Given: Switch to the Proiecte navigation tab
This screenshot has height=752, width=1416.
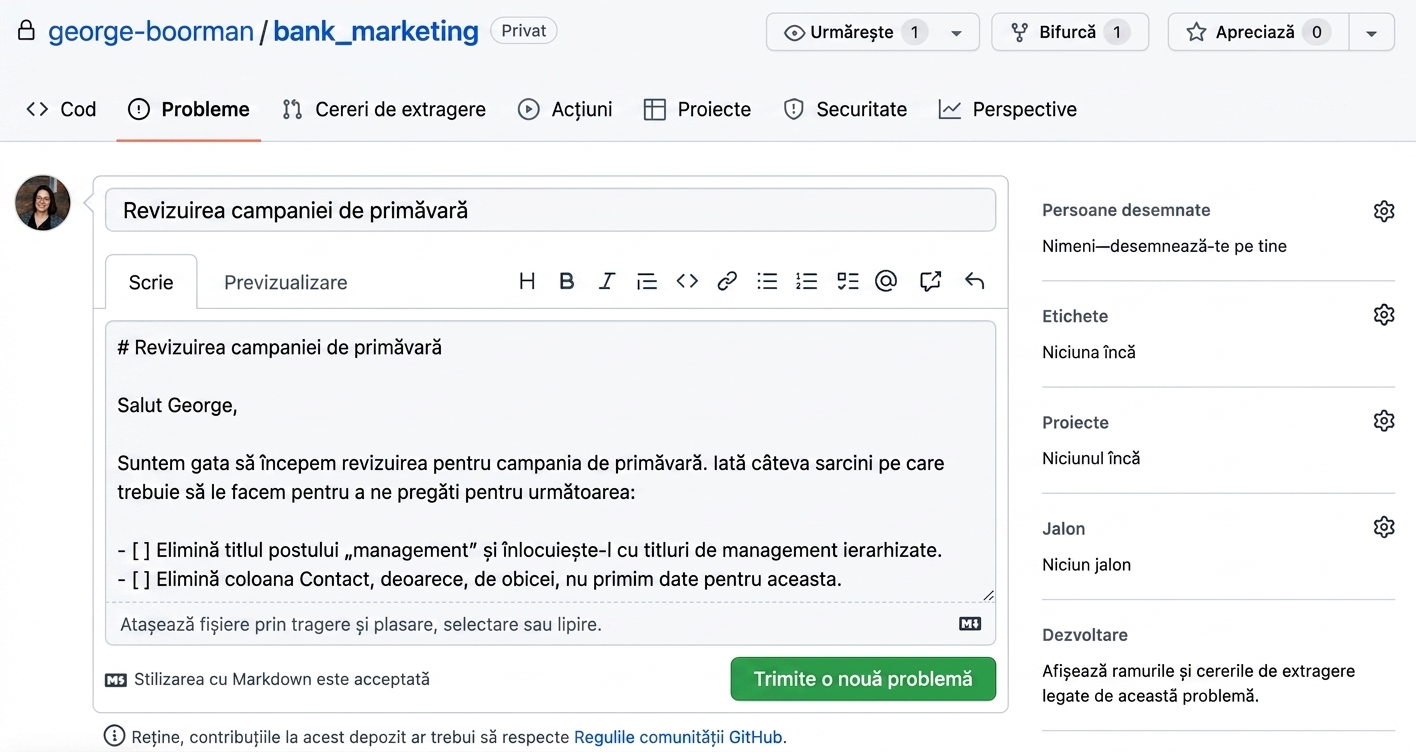Looking at the screenshot, I should click(697, 109).
